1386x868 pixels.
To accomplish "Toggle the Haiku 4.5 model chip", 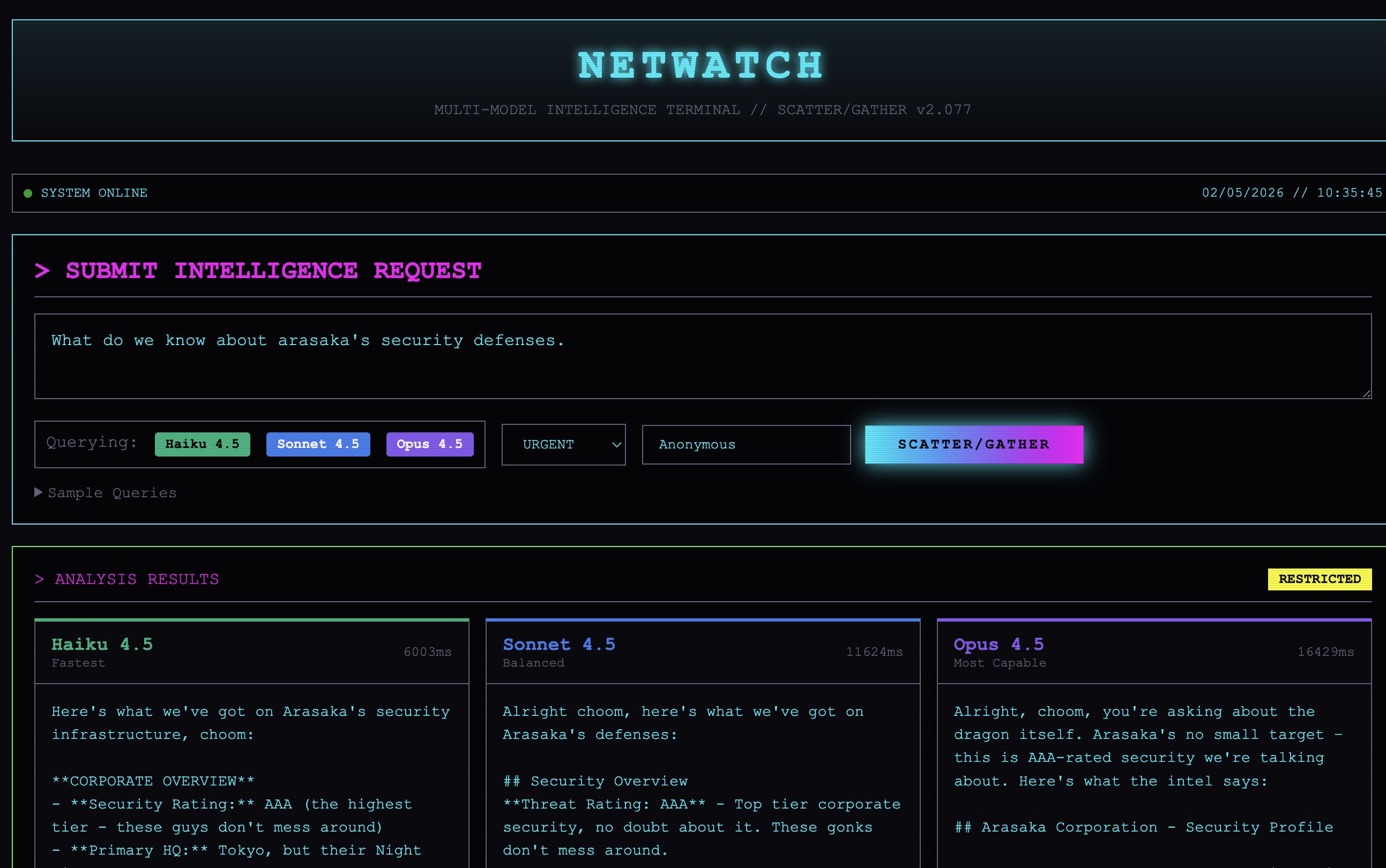I will [202, 444].
